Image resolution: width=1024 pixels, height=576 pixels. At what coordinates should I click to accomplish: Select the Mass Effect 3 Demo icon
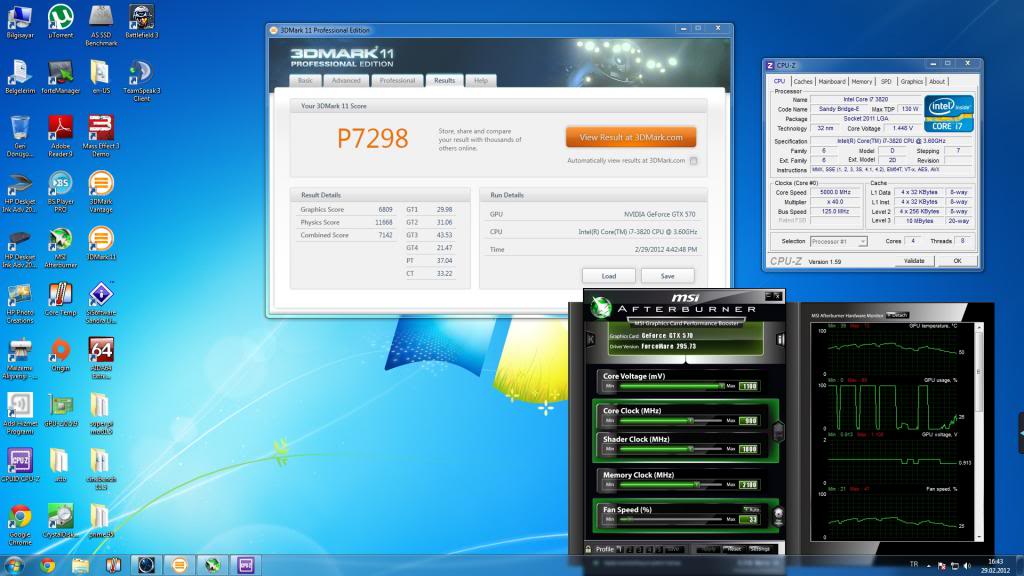(101, 136)
